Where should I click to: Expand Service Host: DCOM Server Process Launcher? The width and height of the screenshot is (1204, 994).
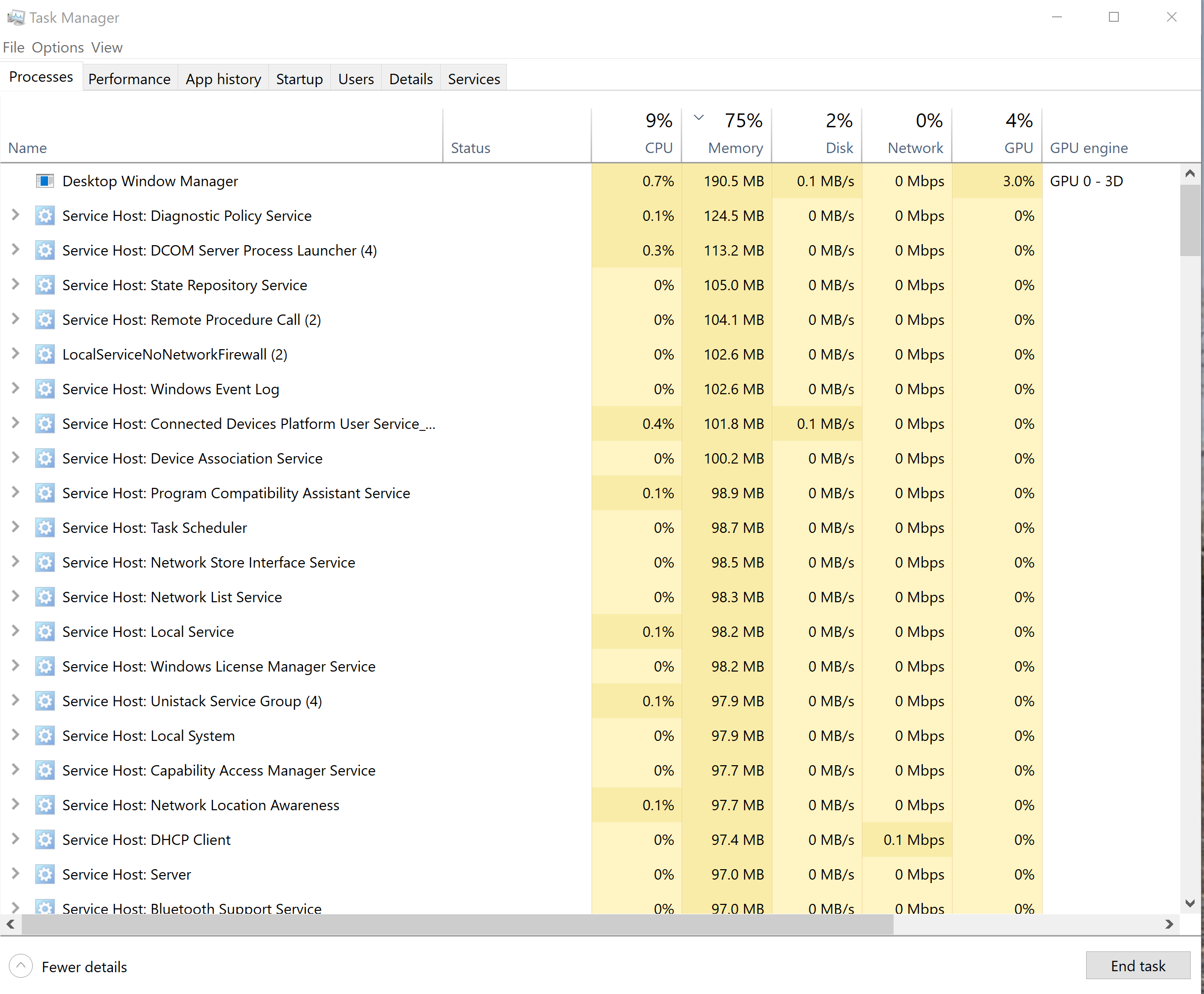15,250
